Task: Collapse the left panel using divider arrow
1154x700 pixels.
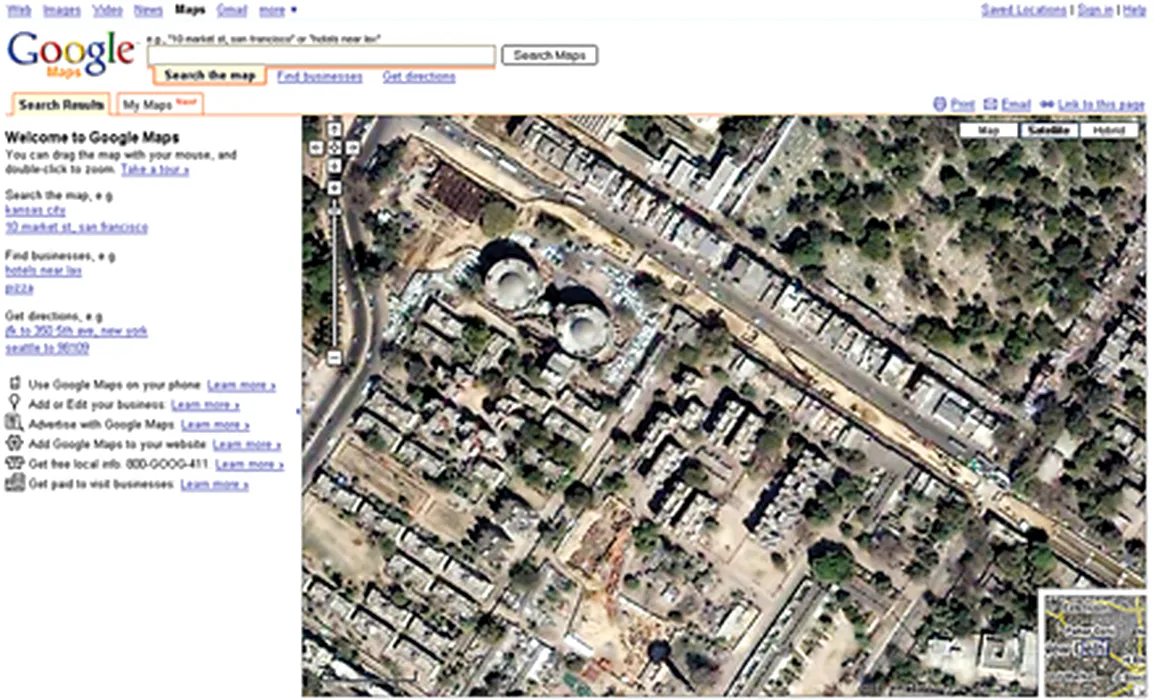Action: click(x=297, y=411)
